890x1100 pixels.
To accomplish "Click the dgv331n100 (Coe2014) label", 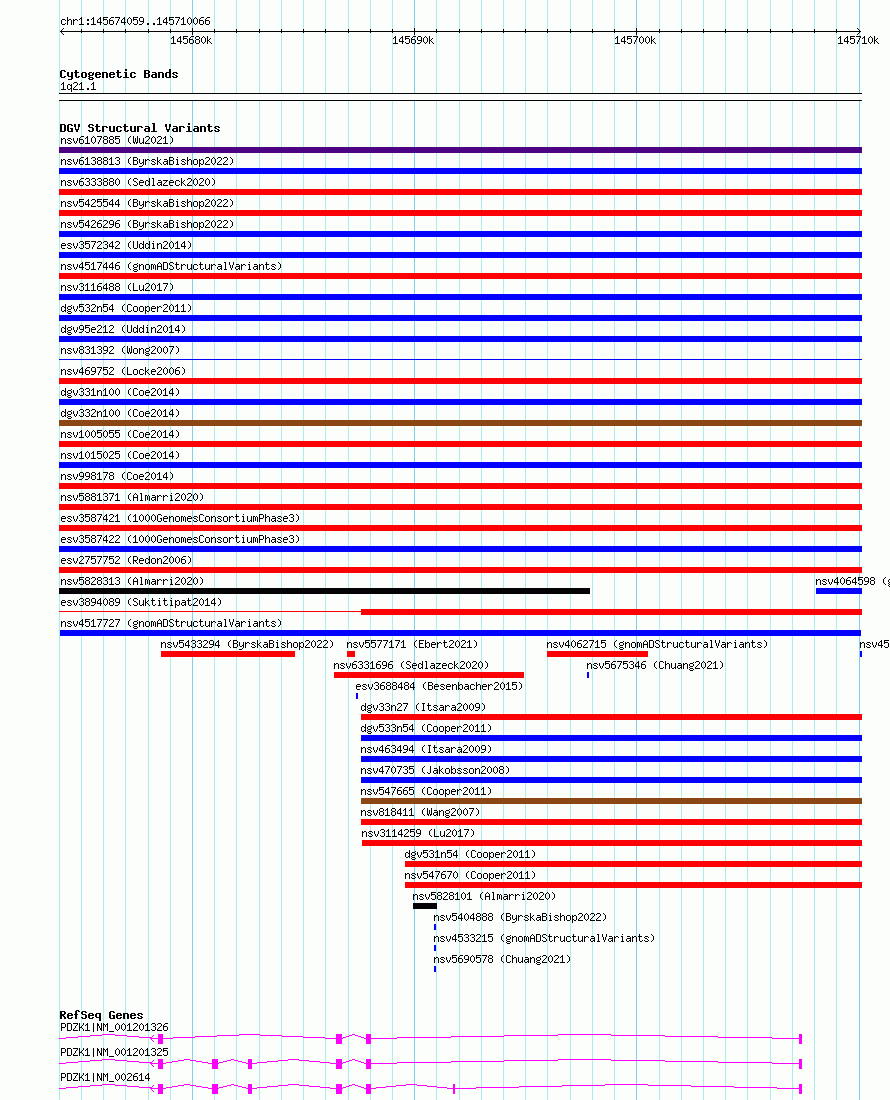I will pyautogui.click(x=120, y=393).
